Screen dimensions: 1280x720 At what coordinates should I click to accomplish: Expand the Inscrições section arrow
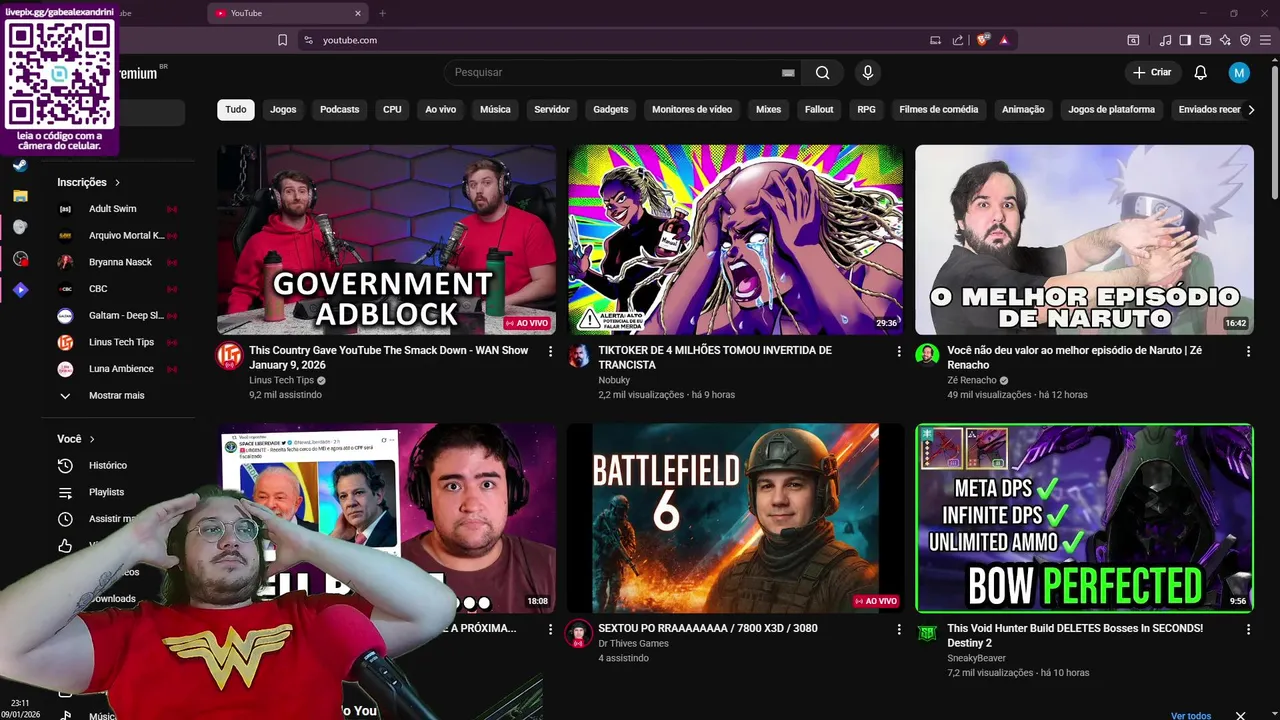click(117, 183)
